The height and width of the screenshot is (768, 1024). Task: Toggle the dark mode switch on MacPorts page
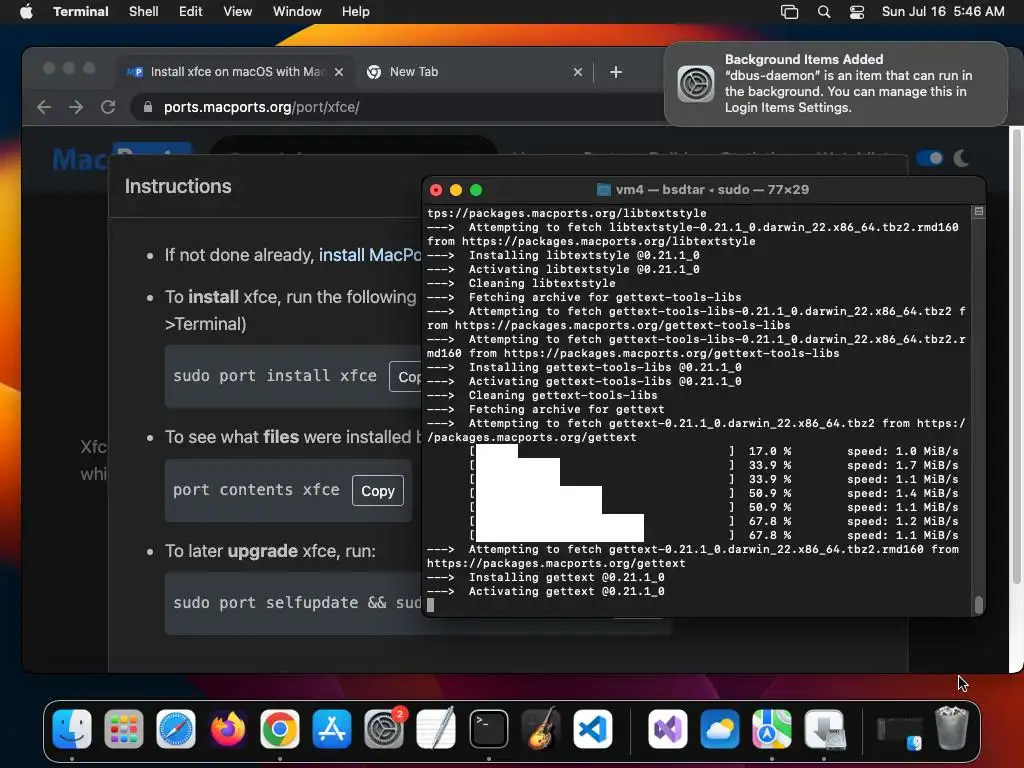tap(929, 158)
